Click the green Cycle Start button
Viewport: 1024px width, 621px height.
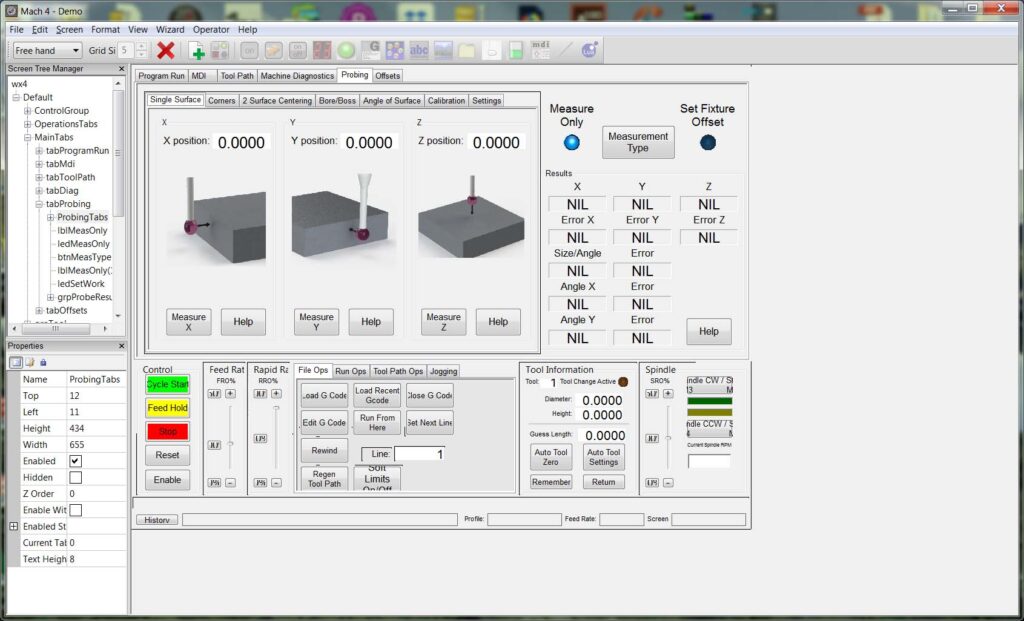pyautogui.click(x=167, y=385)
